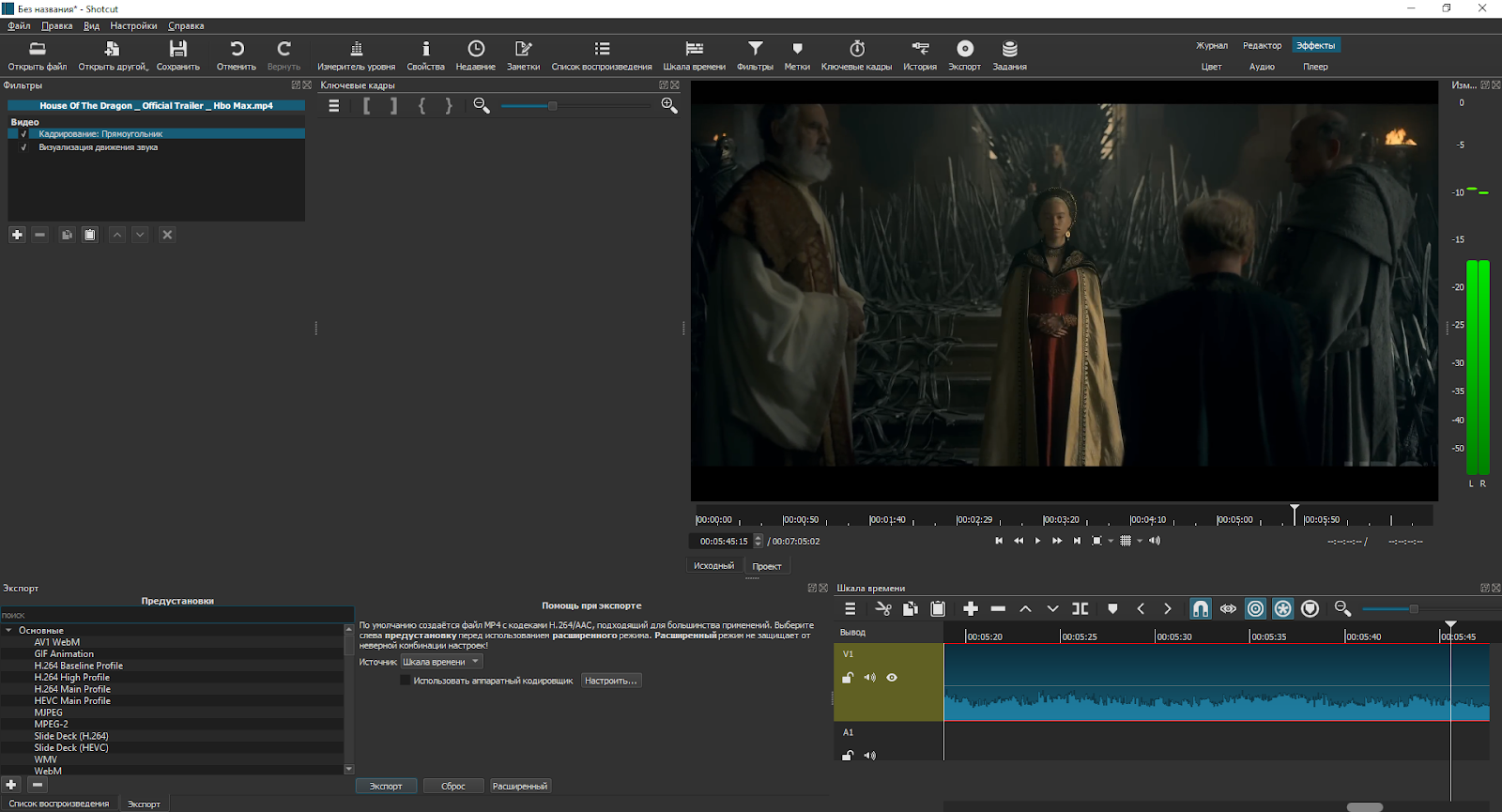Open Свойства properties panel
This screenshot has width=1502, height=812.
(x=425, y=55)
